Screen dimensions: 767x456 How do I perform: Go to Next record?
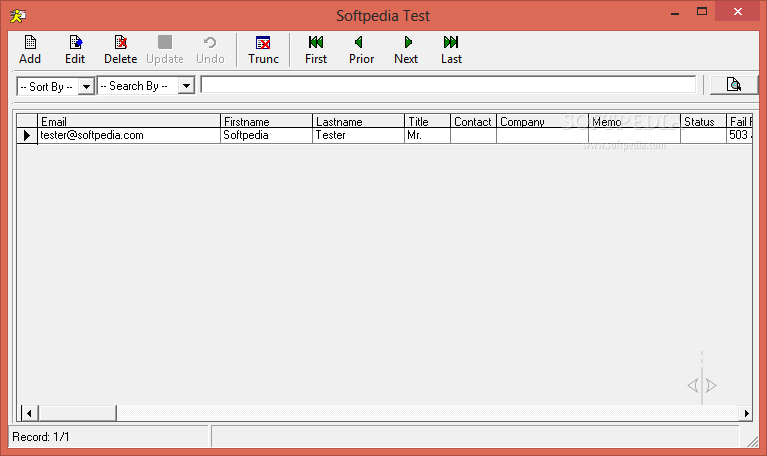click(406, 49)
